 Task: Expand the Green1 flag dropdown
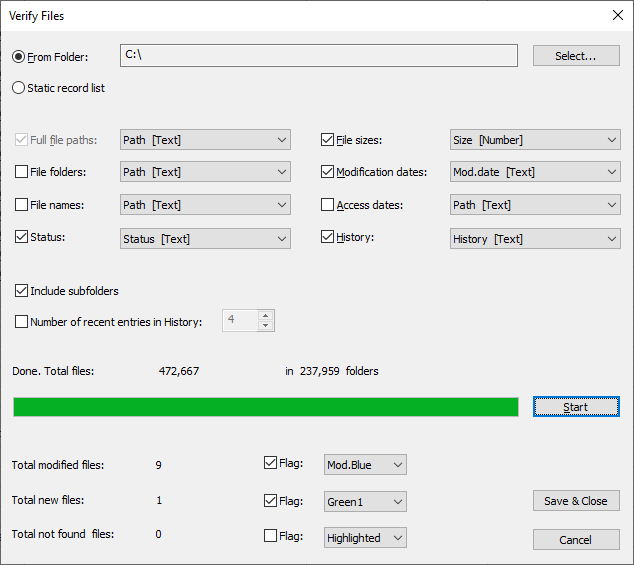(365, 501)
